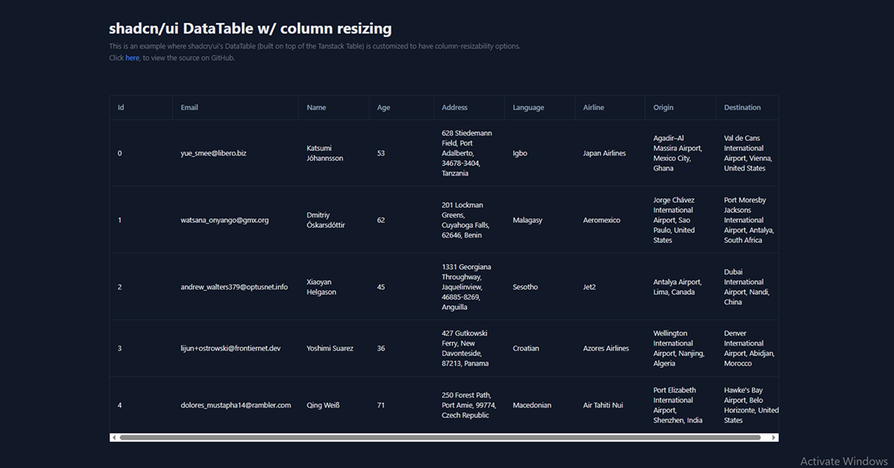Click the Language column header
Screen dimensions: 894x468
529,108
